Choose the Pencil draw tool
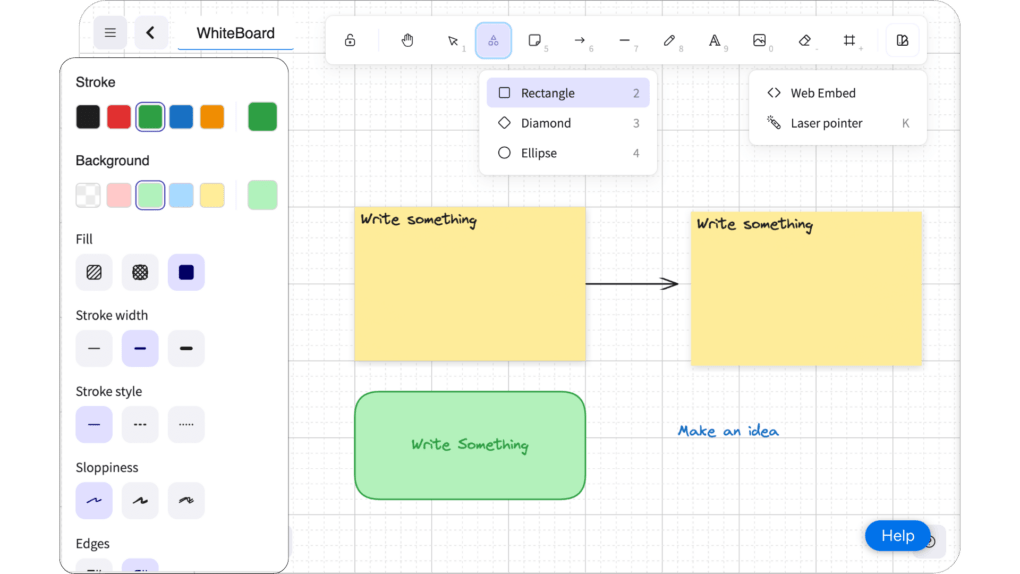Image resolution: width=1020 pixels, height=574 pixels. click(669, 41)
